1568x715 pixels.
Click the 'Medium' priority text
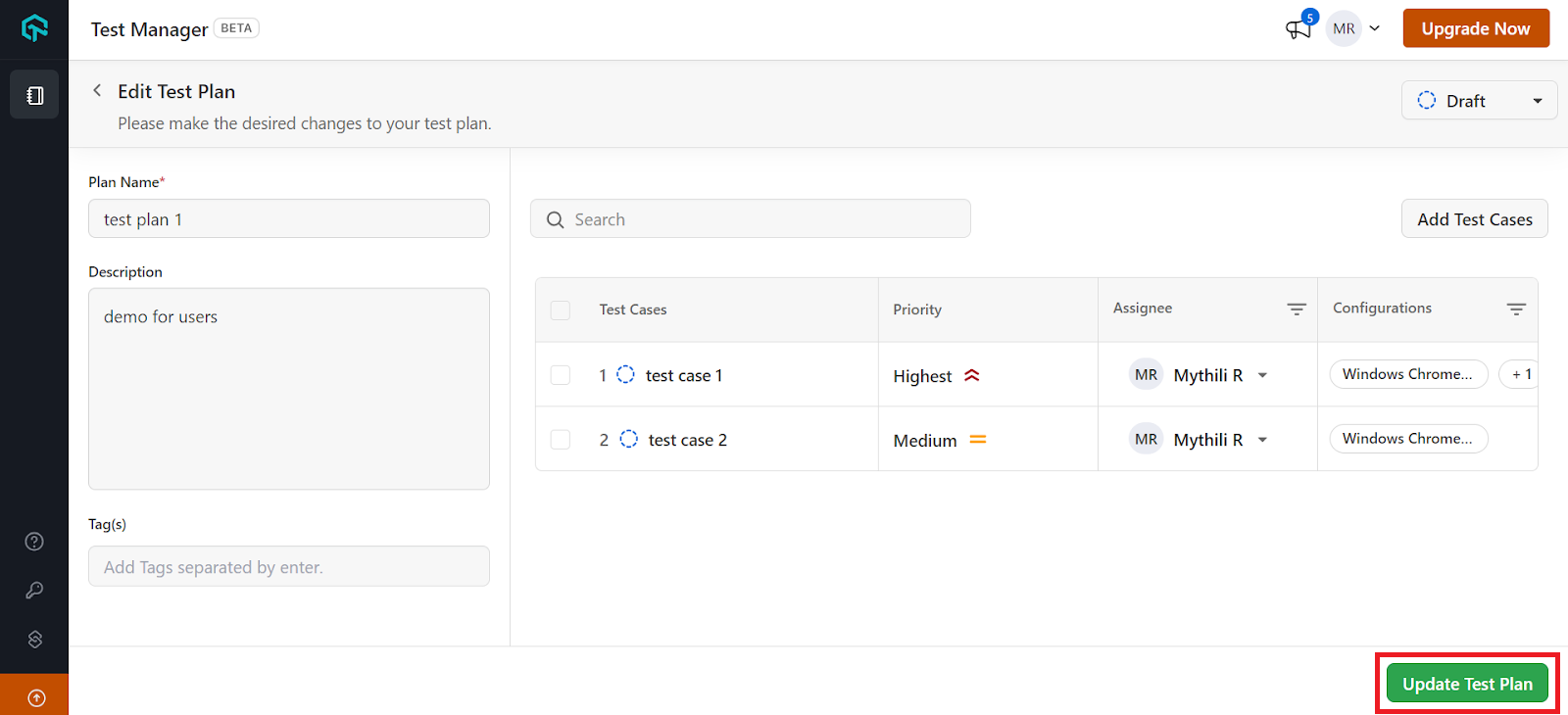click(925, 441)
